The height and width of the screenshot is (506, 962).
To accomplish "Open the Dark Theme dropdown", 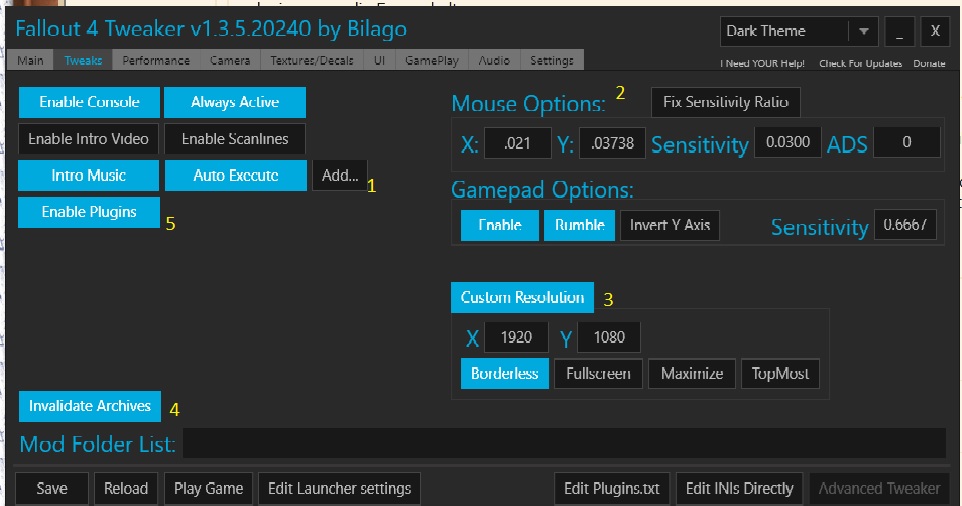I will [863, 31].
